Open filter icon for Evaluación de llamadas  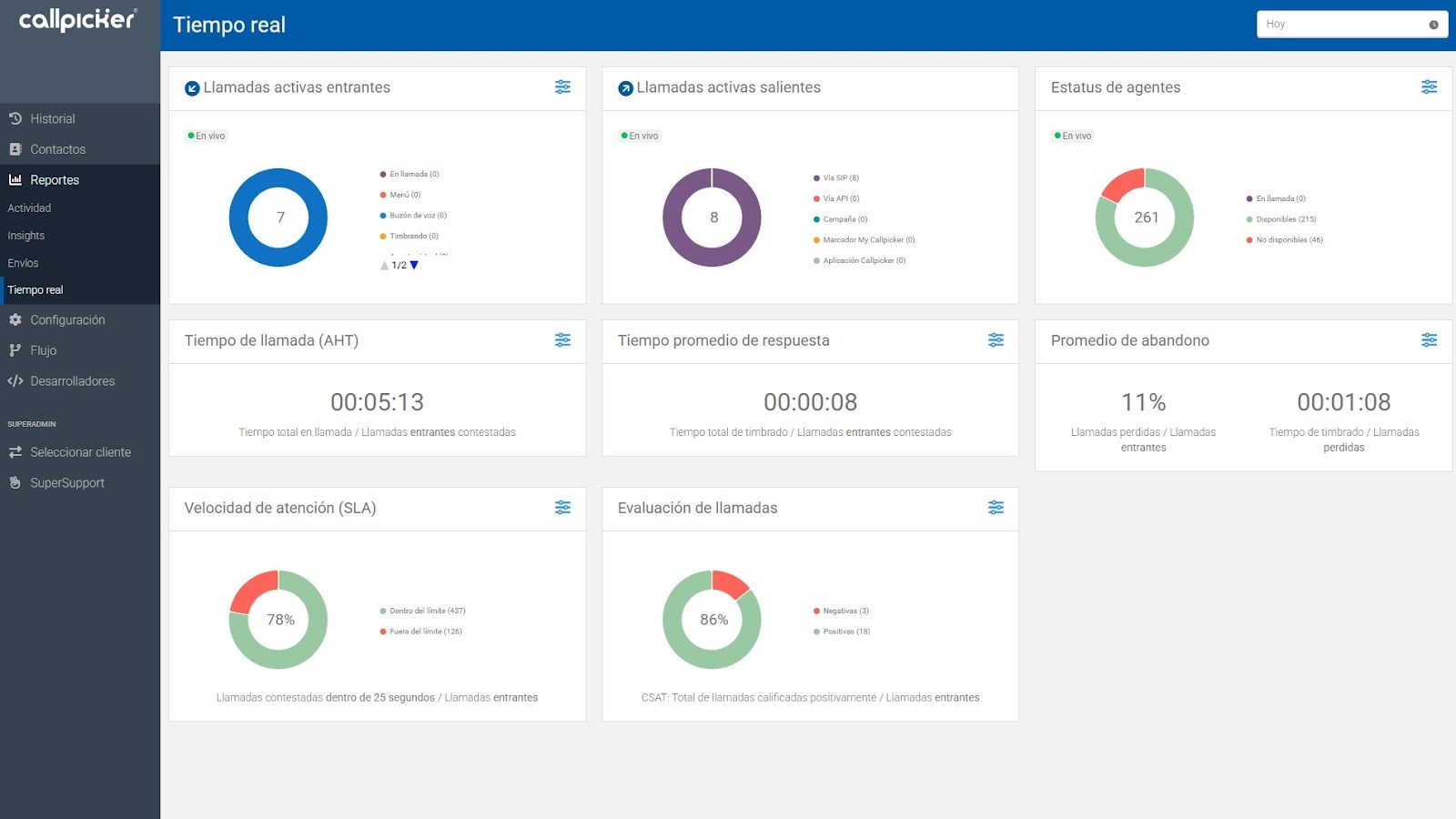(996, 508)
